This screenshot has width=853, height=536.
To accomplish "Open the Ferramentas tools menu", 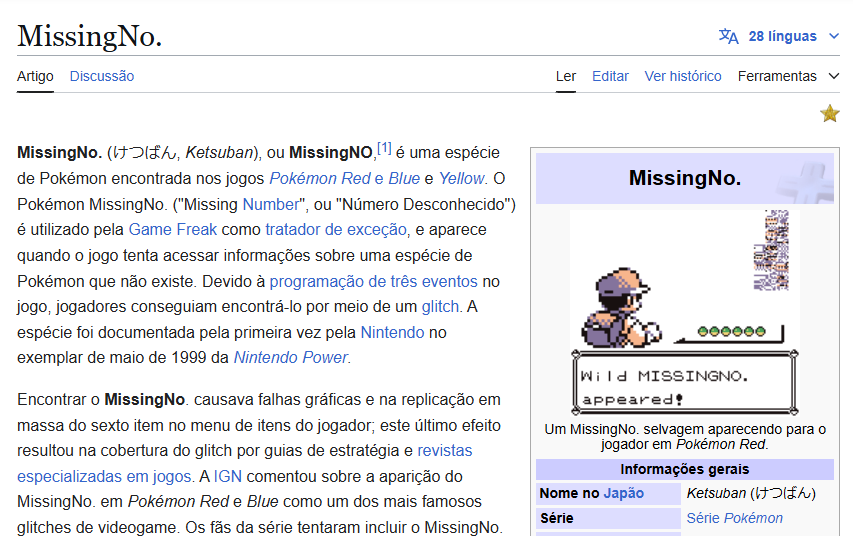I will [788, 76].
